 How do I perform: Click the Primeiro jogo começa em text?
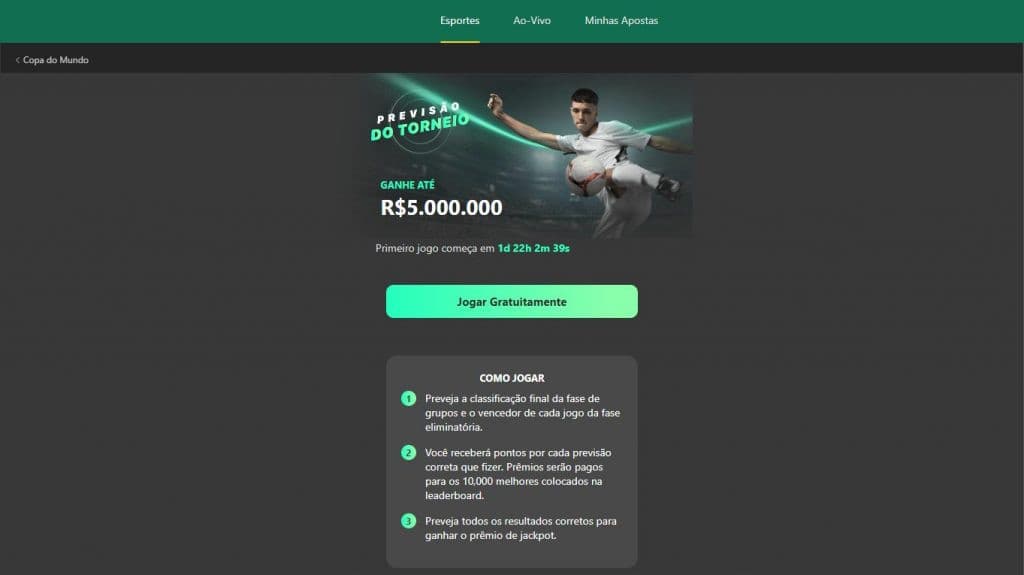[x=434, y=248]
